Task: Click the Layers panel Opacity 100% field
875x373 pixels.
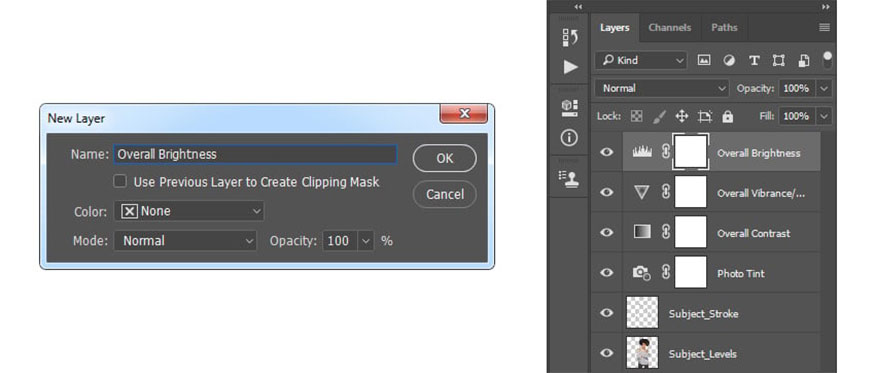Action: tap(797, 88)
